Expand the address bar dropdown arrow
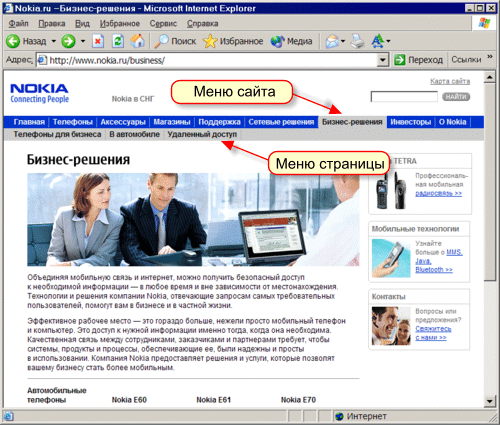 click(x=383, y=60)
